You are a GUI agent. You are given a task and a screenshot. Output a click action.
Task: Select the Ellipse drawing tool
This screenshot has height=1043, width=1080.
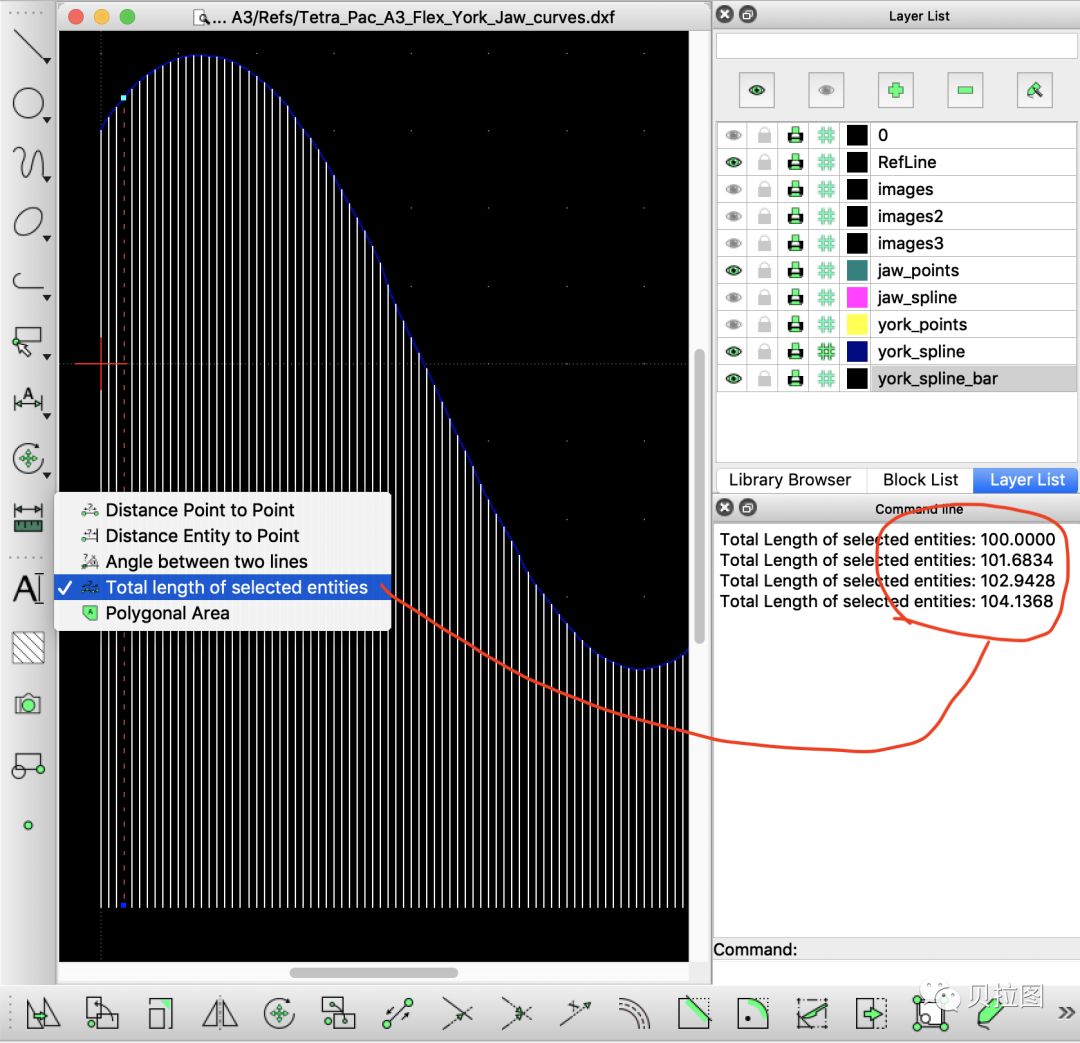pyautogui.click(x=28, y=223)
